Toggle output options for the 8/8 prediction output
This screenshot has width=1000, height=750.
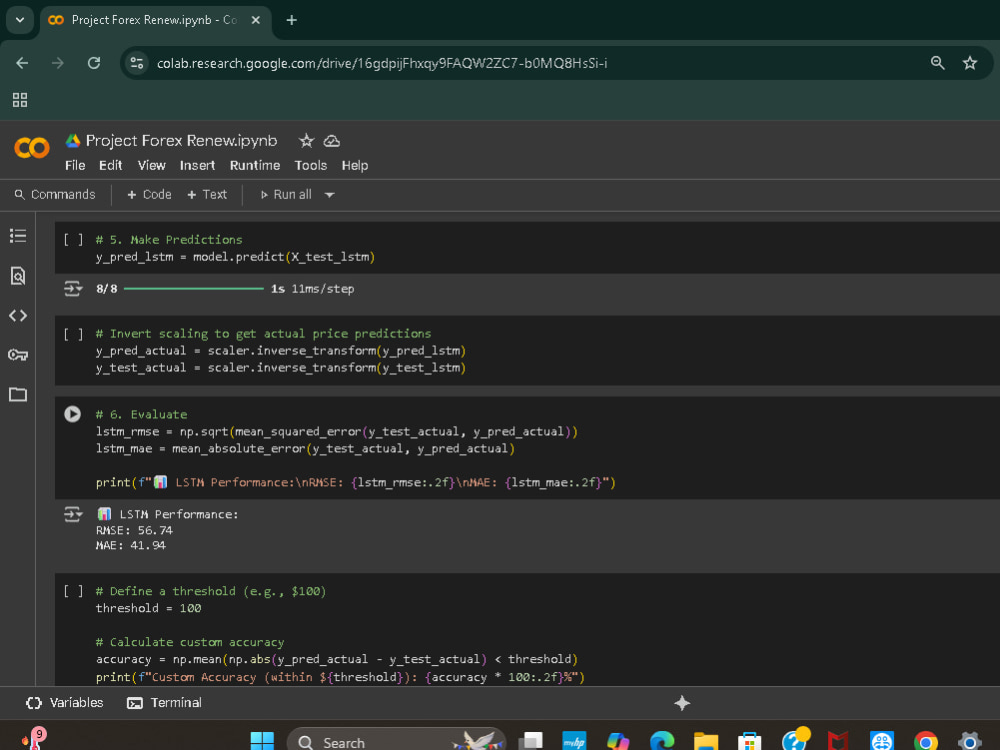click(x=73, y=289)
